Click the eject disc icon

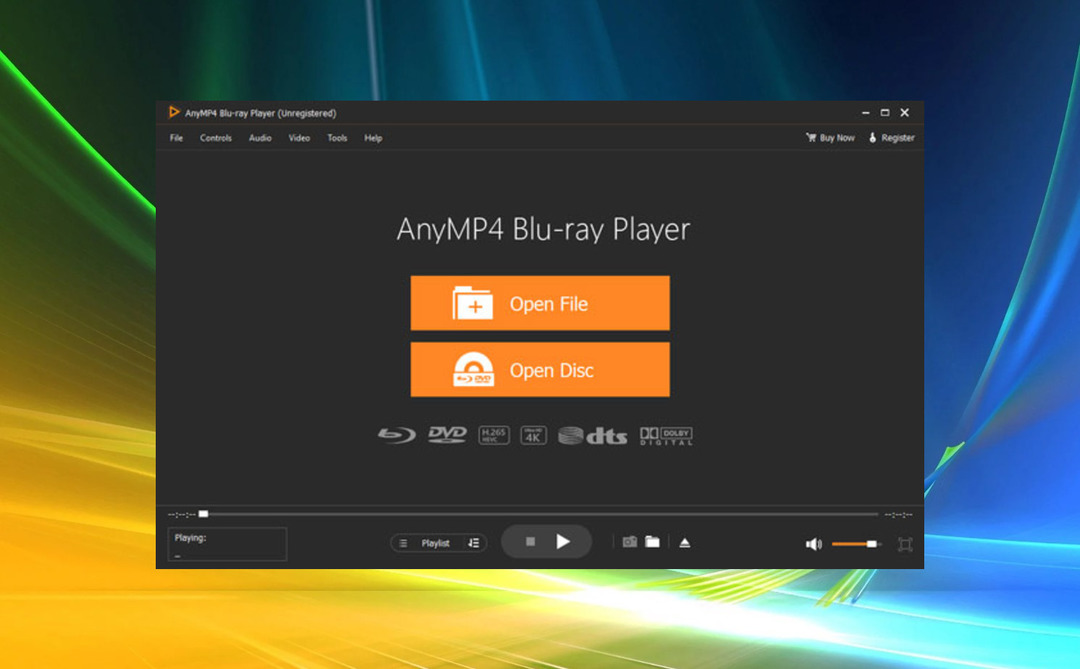point(685,543)
